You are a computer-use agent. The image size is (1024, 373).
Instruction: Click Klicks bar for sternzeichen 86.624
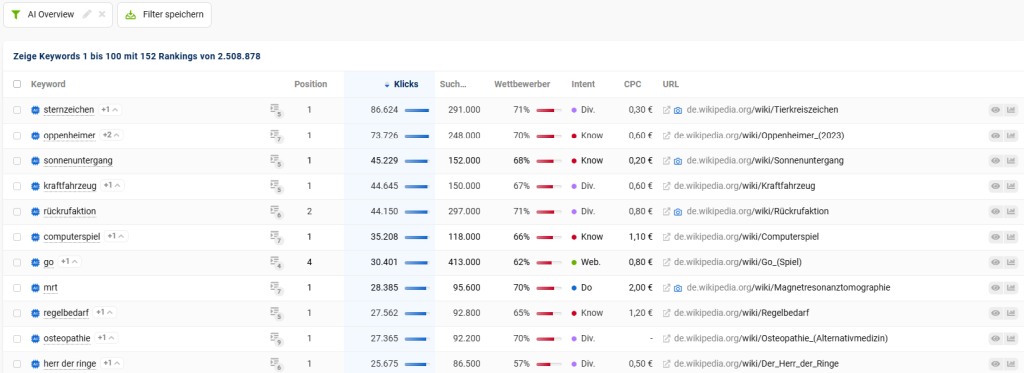pyautogui.click(x=417, y=110)
